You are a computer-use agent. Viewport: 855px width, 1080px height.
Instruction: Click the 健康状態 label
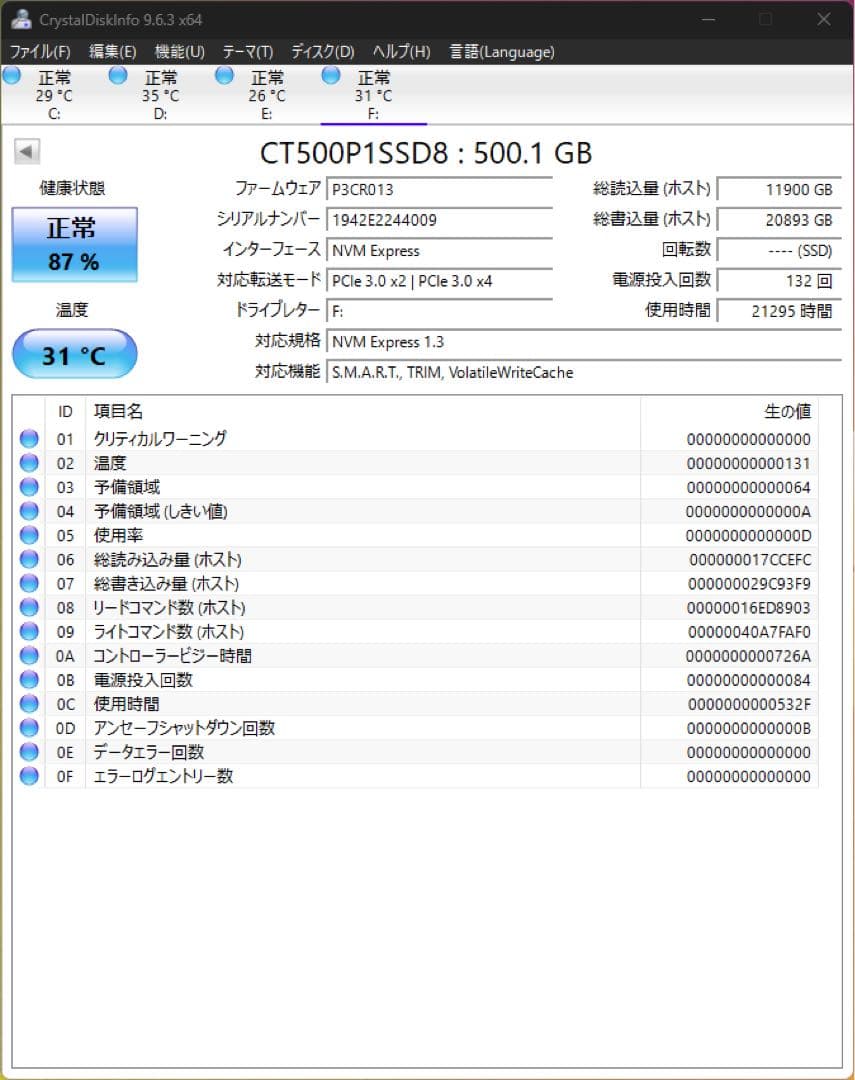click(x=72, y=188)
